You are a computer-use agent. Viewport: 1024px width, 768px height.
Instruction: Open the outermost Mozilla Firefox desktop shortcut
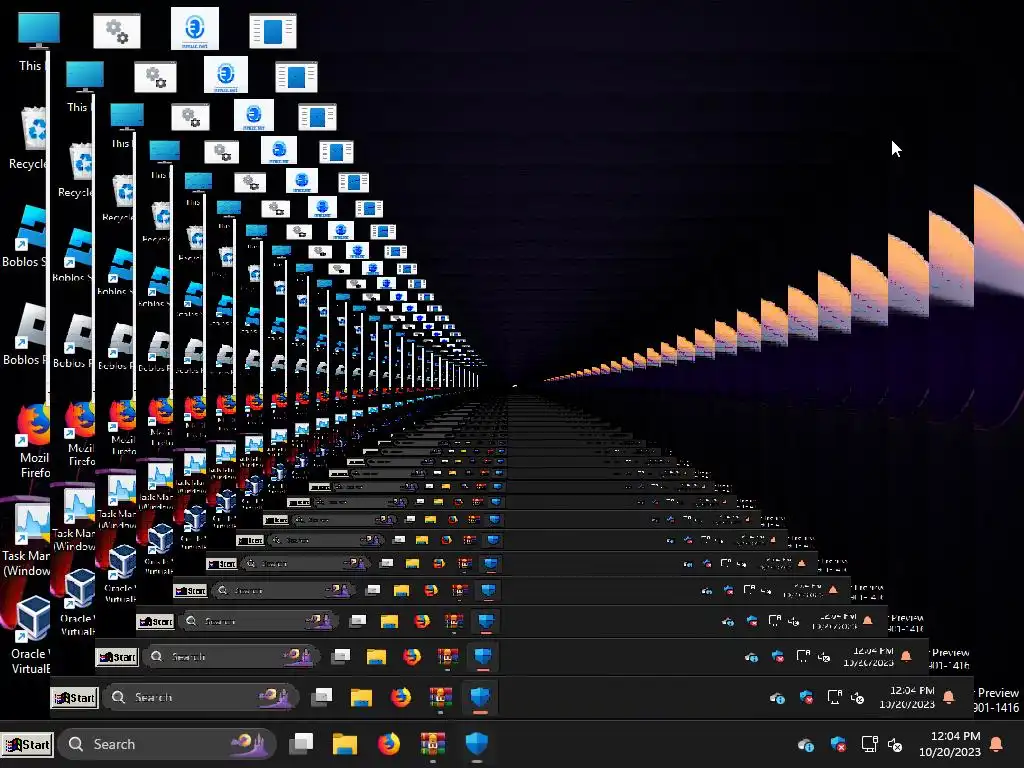(33, 424)
